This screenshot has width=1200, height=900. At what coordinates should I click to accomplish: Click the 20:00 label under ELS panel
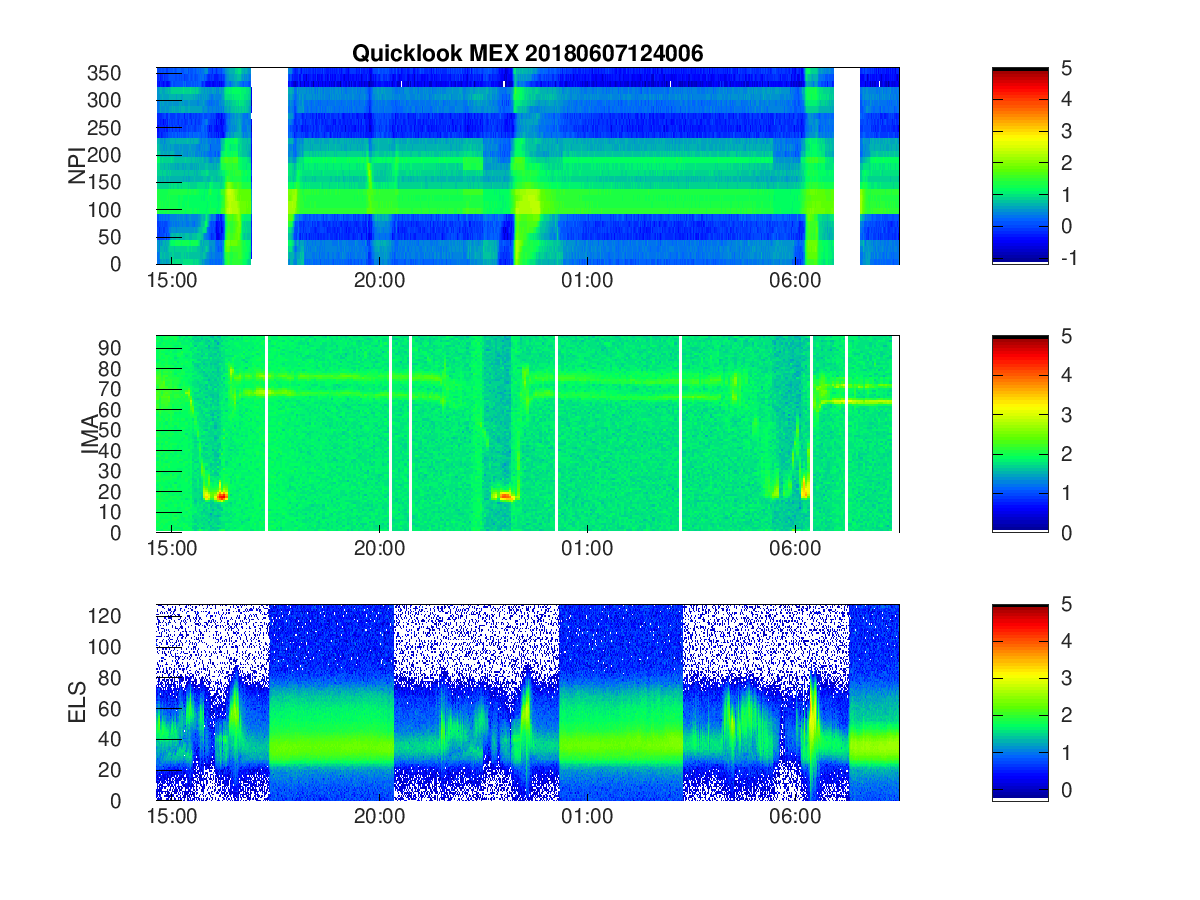coord(379,817)
